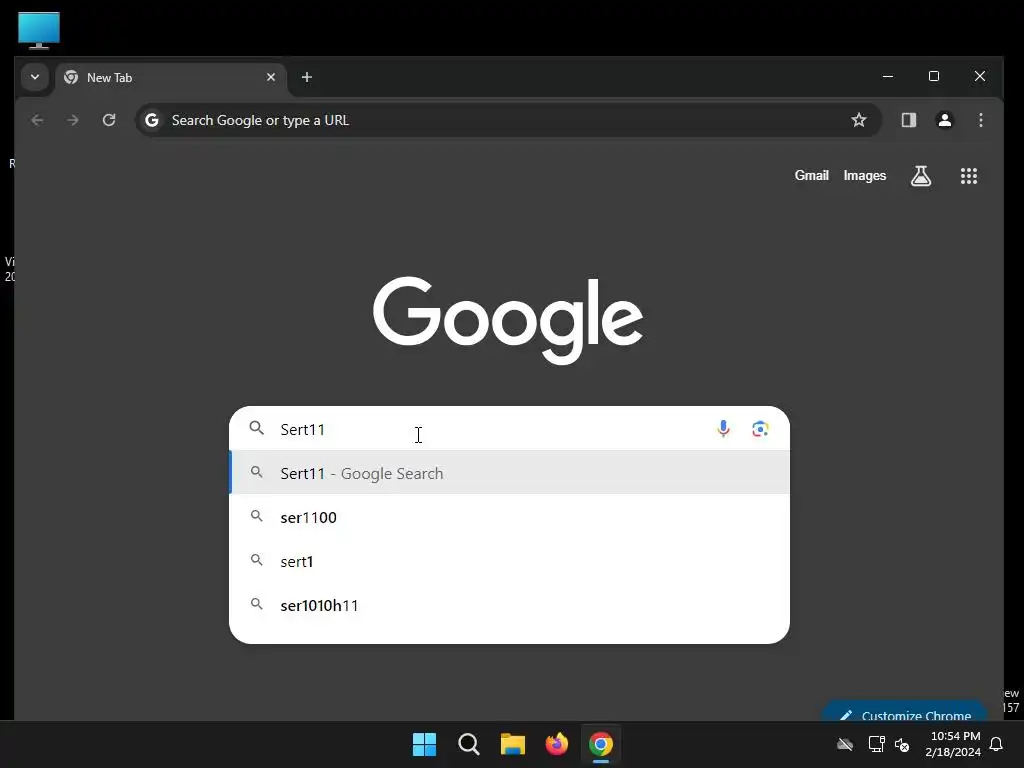Start voice search with microphone
This screenshot has width=1024, height=768.
[723, 428]
